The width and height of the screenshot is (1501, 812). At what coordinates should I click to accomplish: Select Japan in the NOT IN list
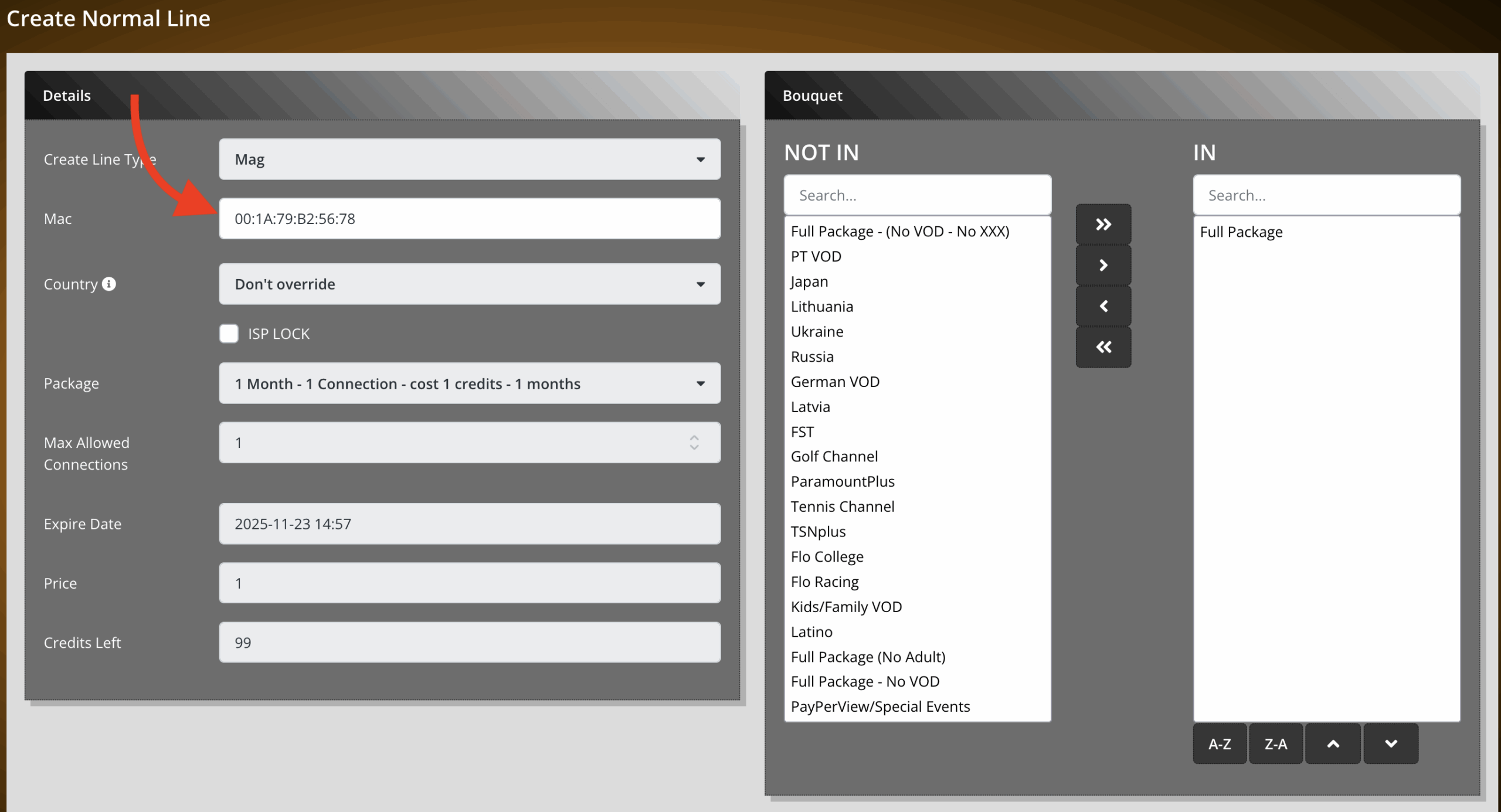(x=809, y=282)
